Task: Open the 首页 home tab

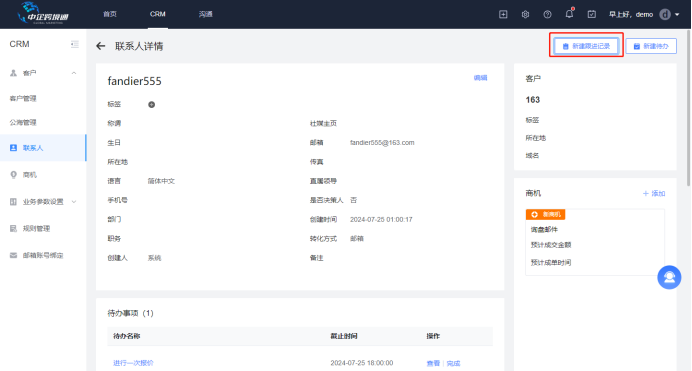Action: [110, 14]
